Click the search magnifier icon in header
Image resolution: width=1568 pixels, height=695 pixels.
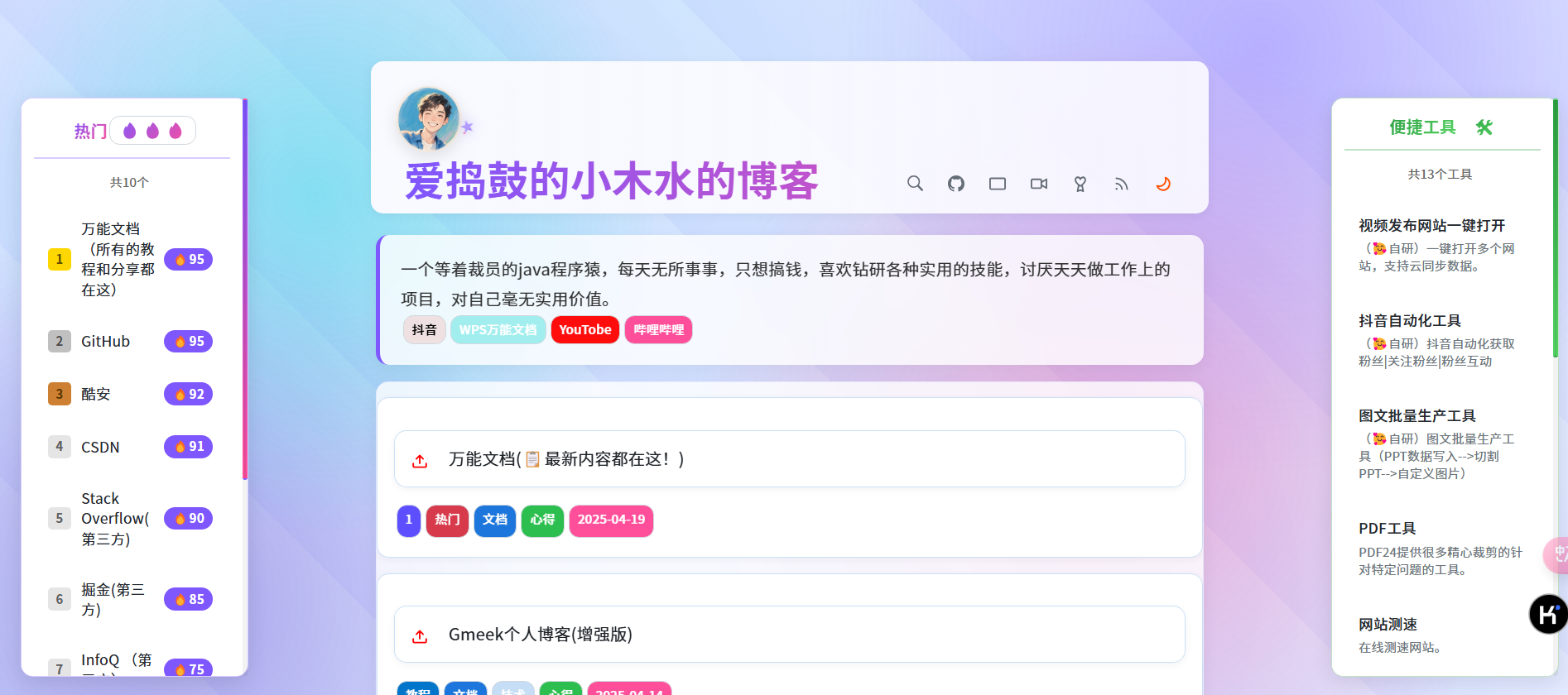(915, 184)
